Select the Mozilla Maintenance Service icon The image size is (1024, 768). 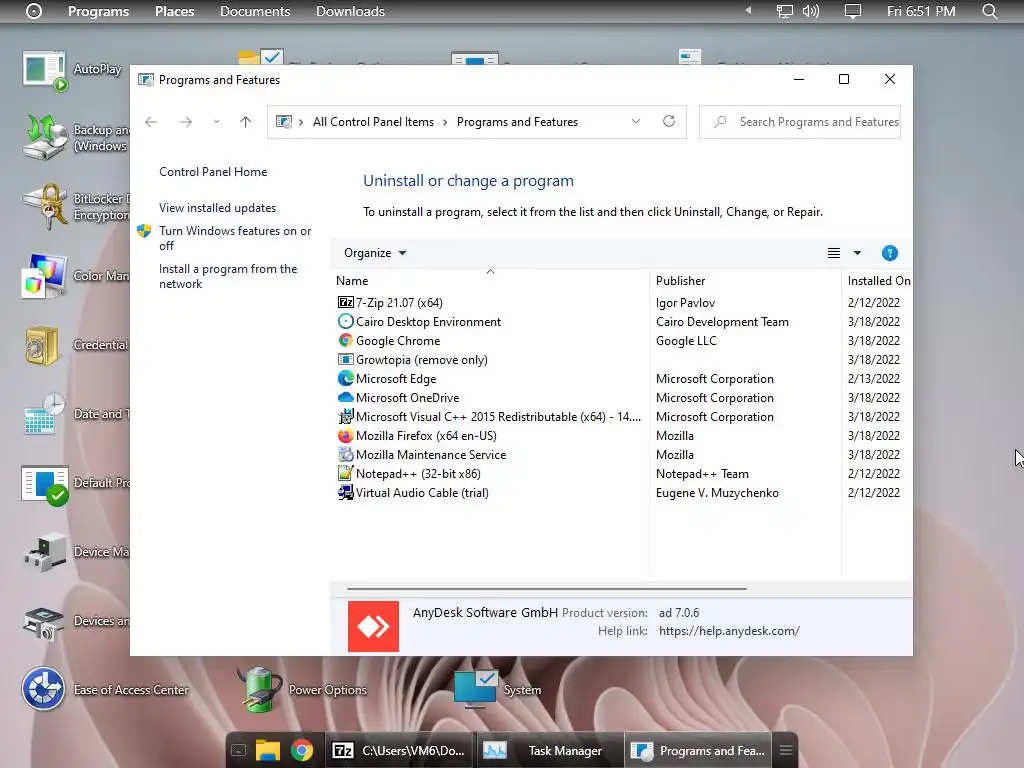[x=345, y=454]
